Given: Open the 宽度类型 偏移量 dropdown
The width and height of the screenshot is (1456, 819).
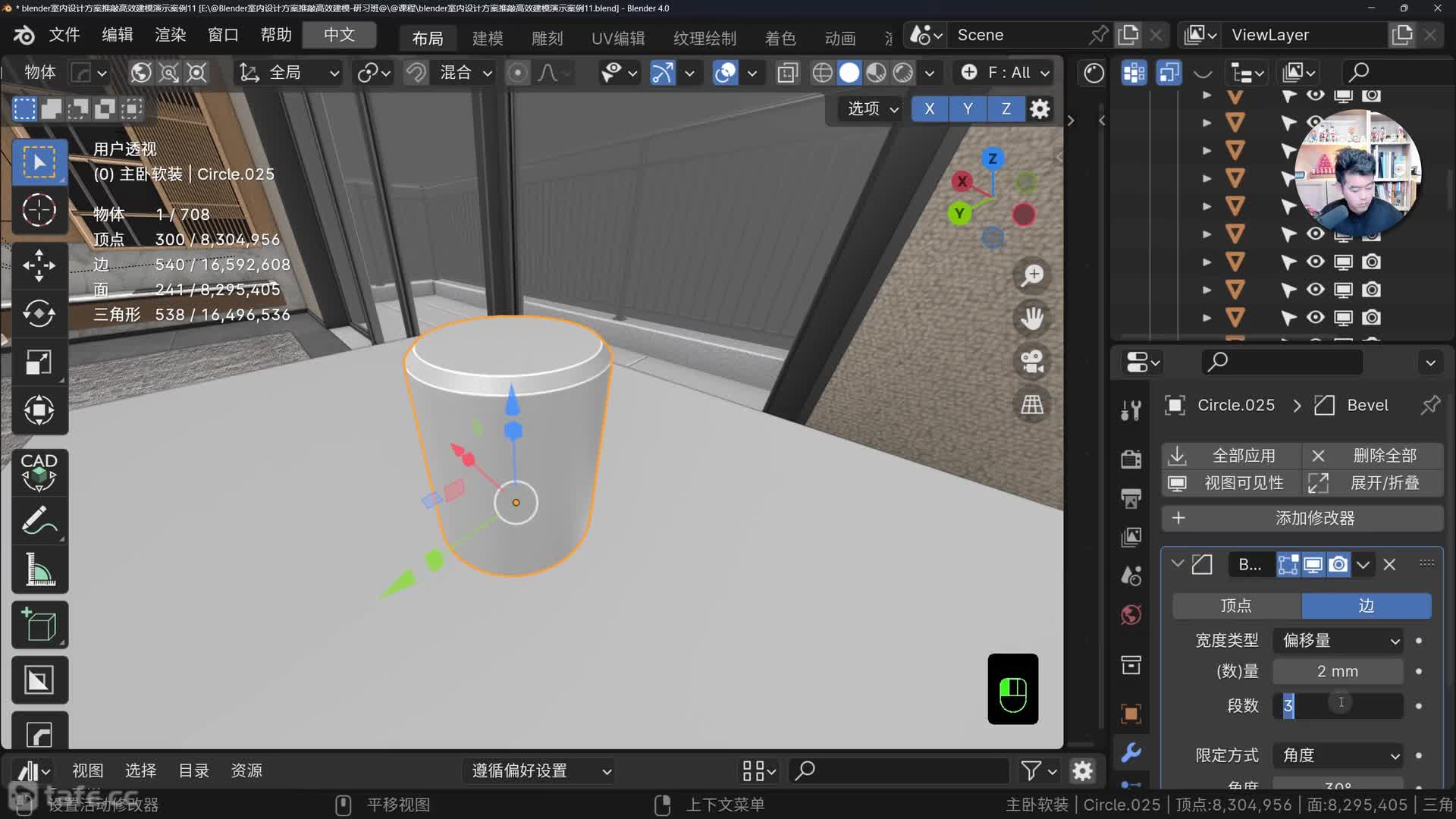Looking at the screenshot, I should coord(1338,641).
